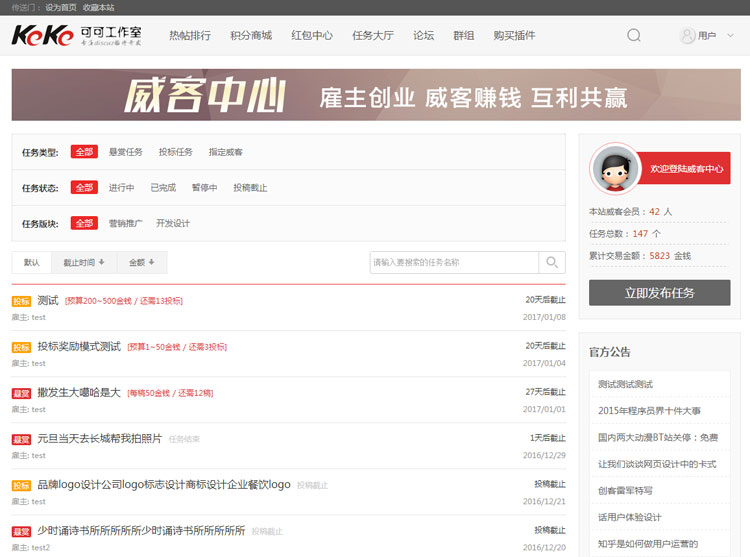Click the 悬赏 badge beside 少时诵诗书
750x557 pixels.
click(21, 531)
